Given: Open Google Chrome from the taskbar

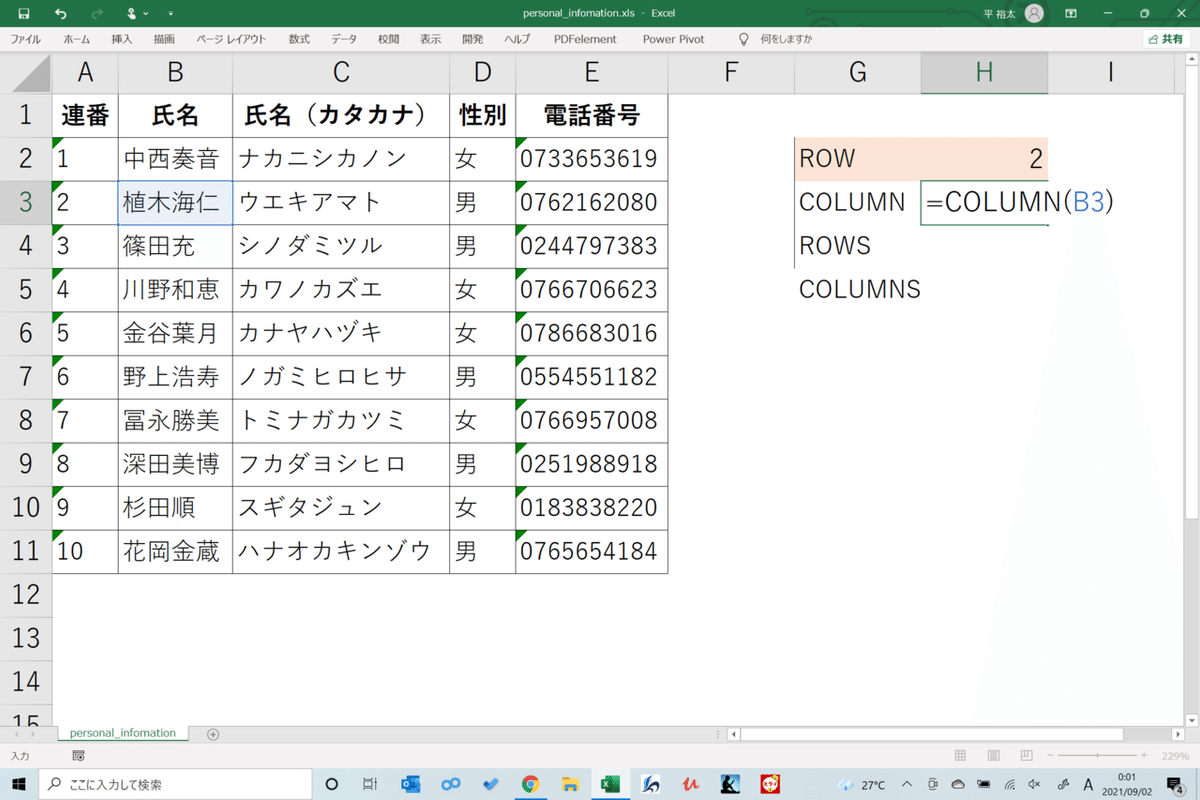Looking at the screenshot, I should (x=530, y=784).
